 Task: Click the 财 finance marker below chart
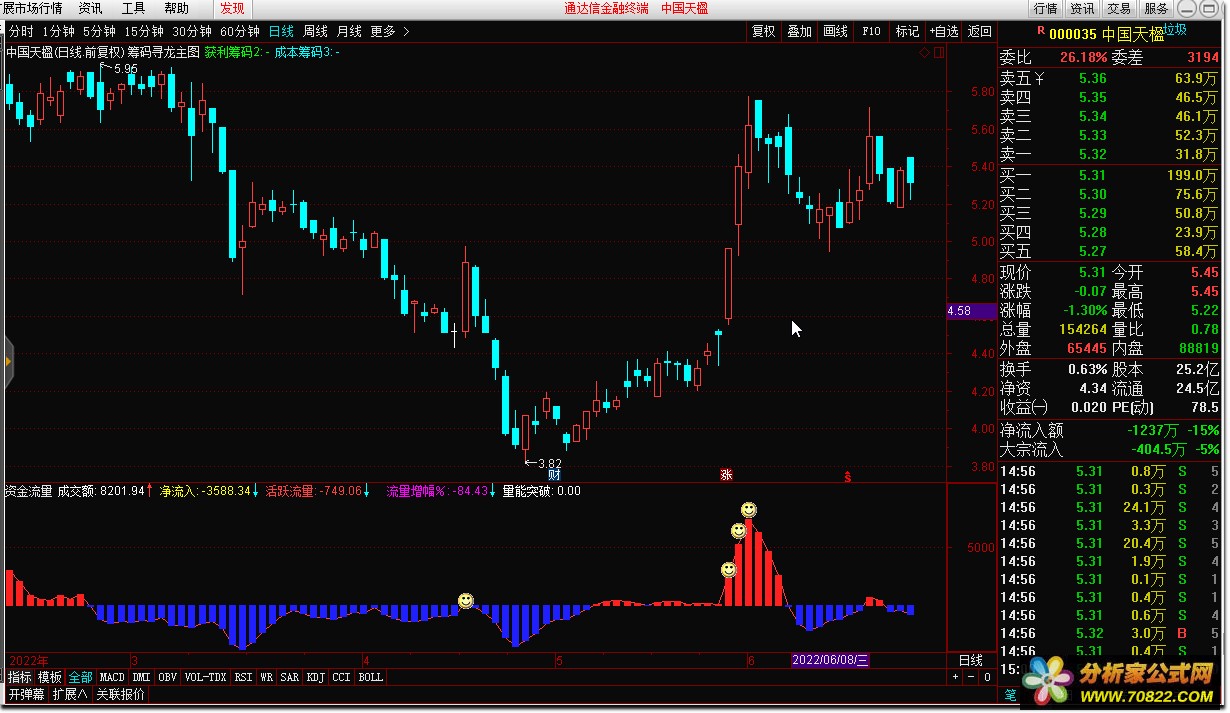pyautogui.click(x=554, y=475)
